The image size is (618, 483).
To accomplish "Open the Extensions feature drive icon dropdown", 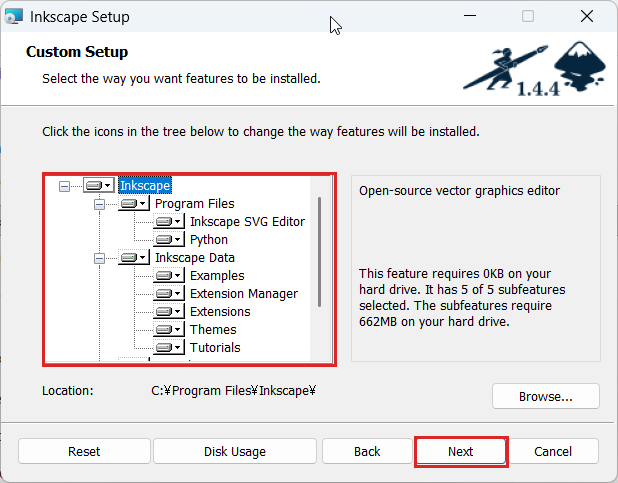I will click(169, 311).
